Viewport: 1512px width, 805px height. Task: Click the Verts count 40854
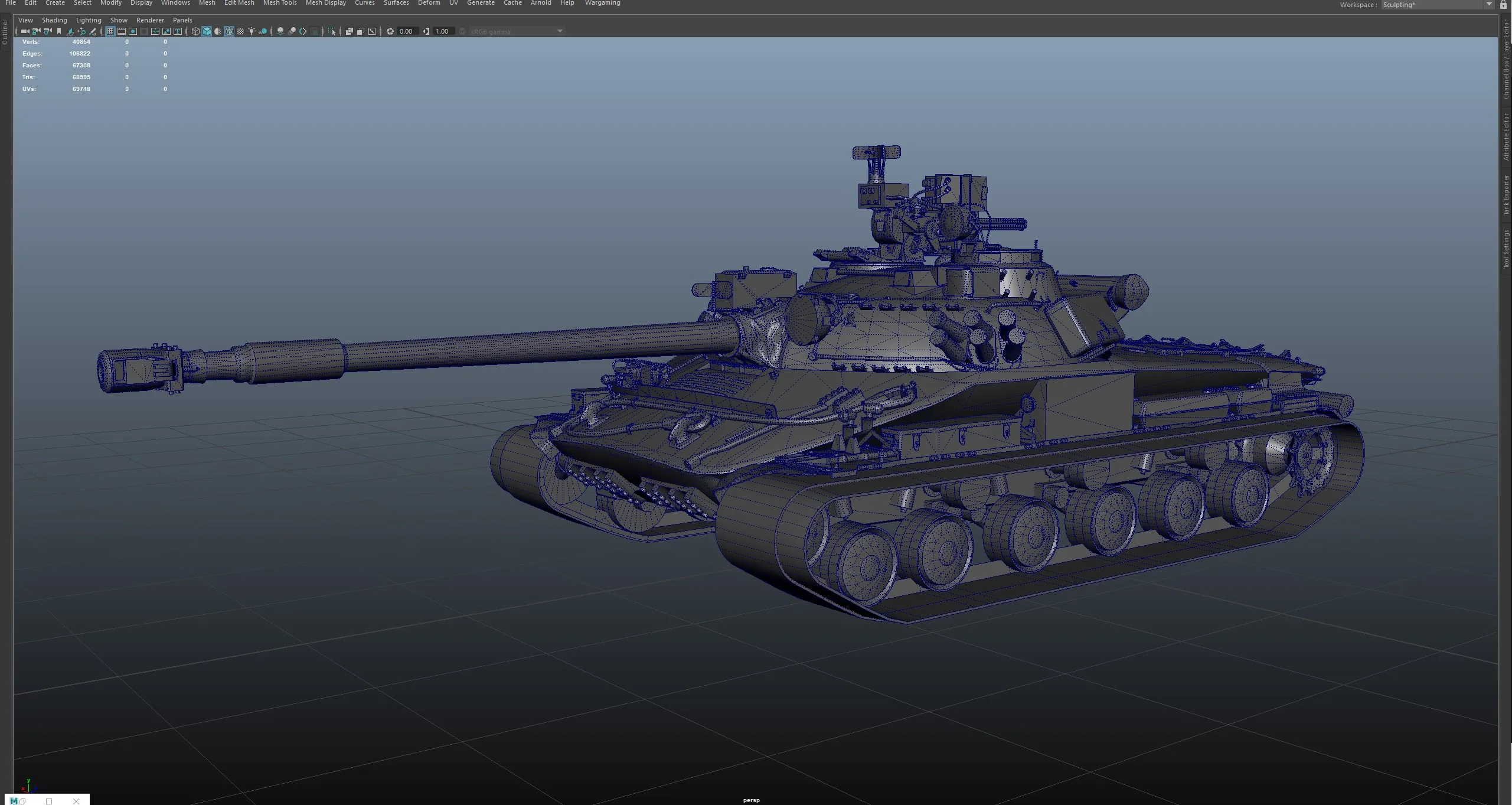81,42
